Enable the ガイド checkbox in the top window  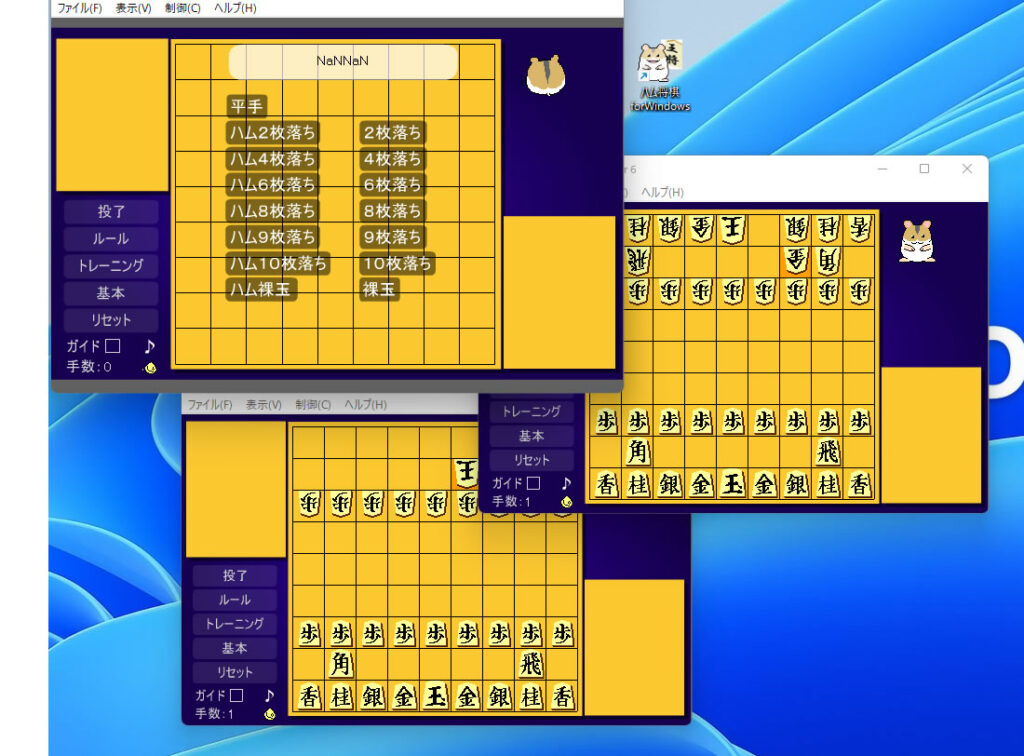coord(113,346)
